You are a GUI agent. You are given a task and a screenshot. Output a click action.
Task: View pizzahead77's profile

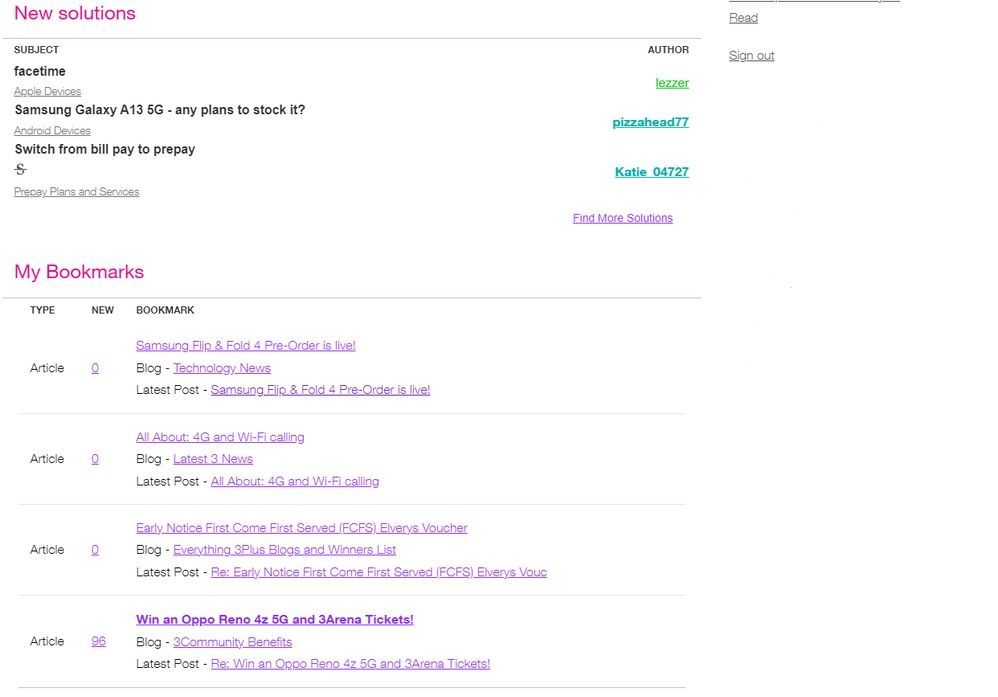coord(650,122)
